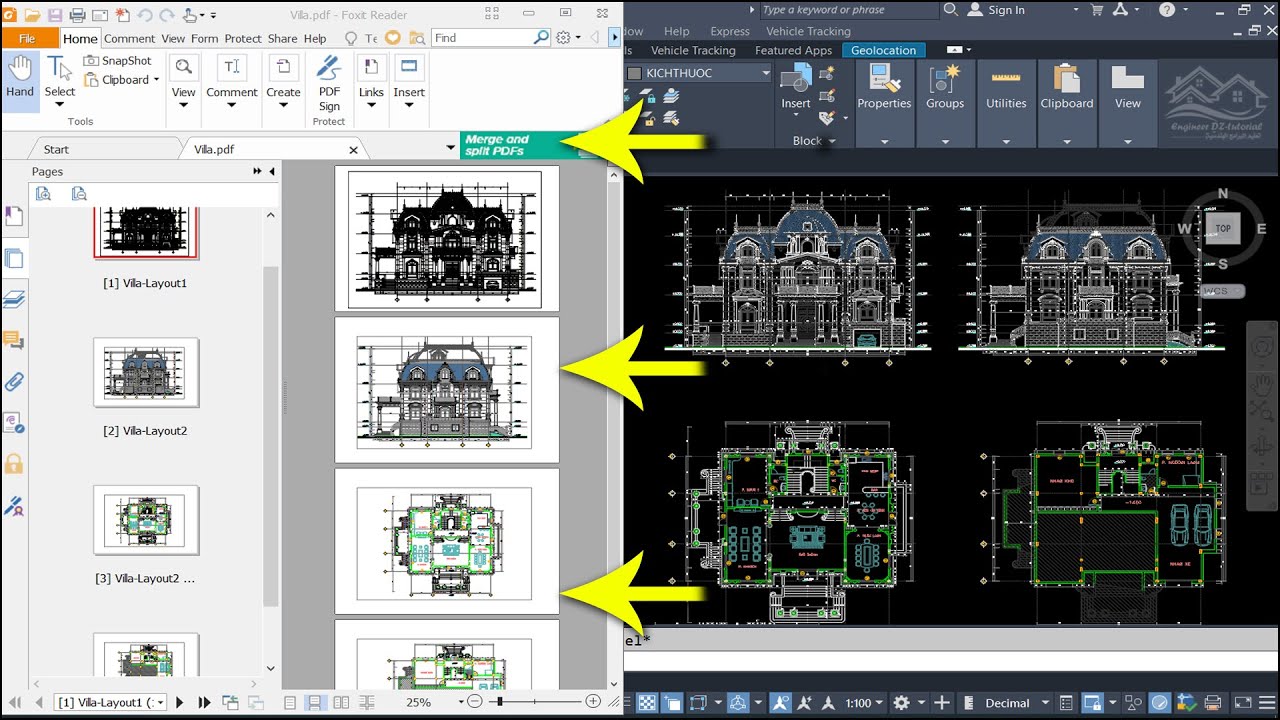The width and height of the screenshot is (1280, 720).
Task: Select the Start document tab
Action: coord(56,149)
